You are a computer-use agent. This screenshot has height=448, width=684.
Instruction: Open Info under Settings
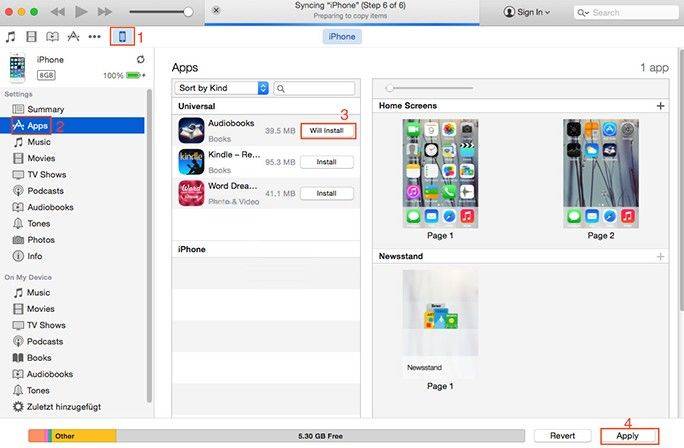[x=72, y=256]
